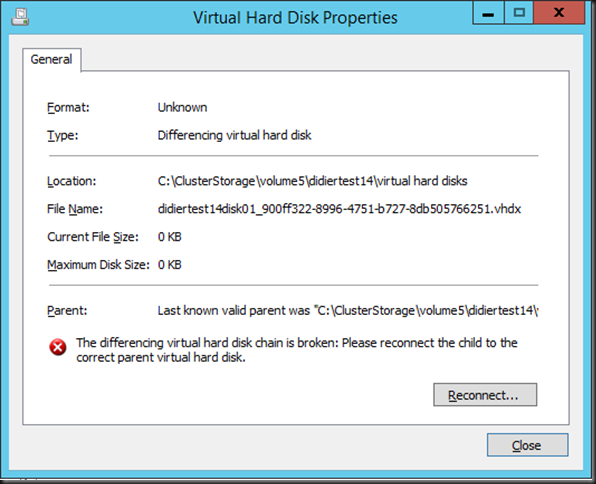Click the virtual disk icon in title bar

(x=20, y=17)
